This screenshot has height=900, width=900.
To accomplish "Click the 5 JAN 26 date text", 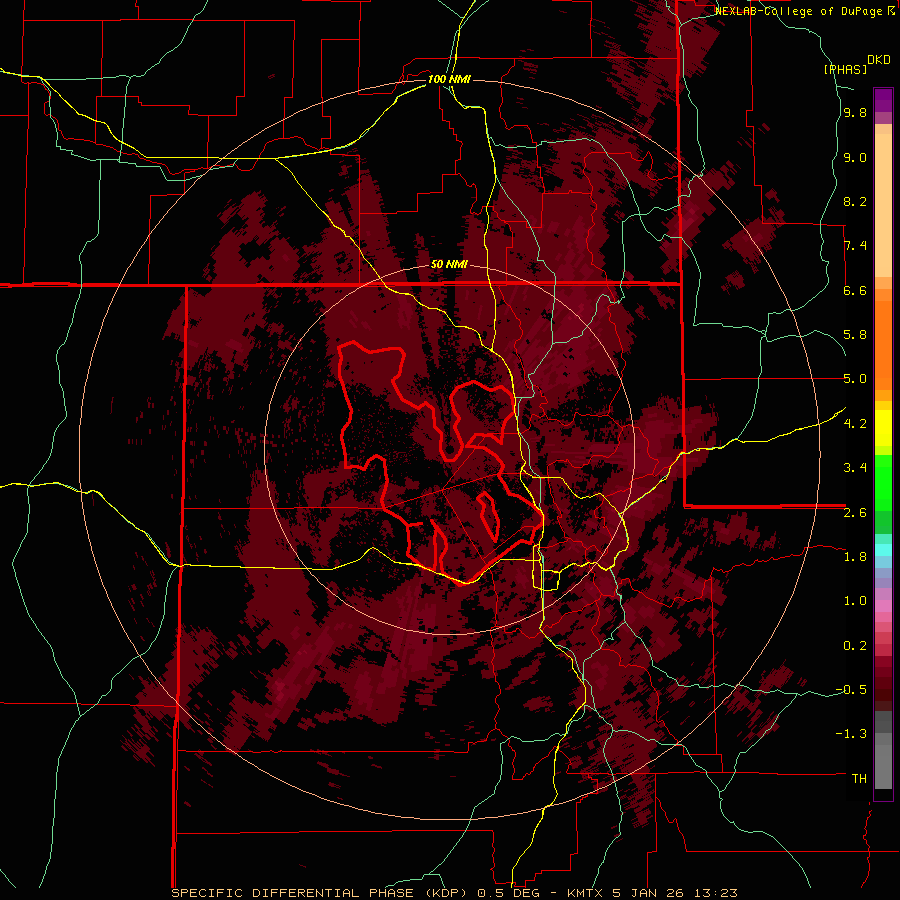I will pos(649,893).
